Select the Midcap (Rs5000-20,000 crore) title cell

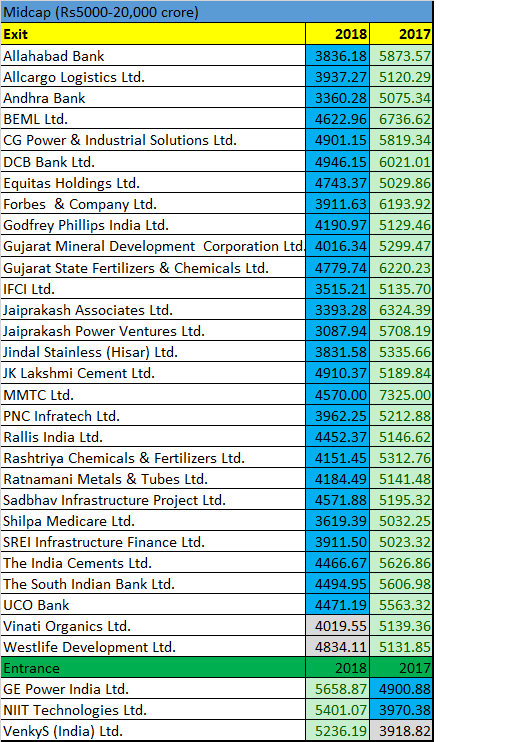(217, 12)
